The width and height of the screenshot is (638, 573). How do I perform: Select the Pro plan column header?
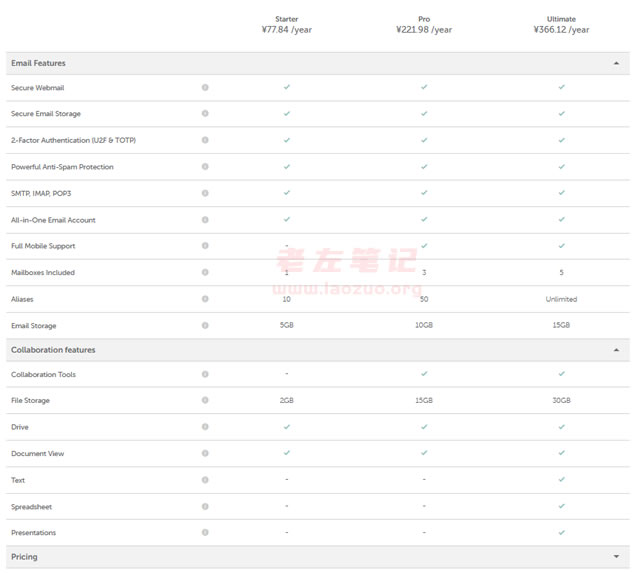point(424,24)
